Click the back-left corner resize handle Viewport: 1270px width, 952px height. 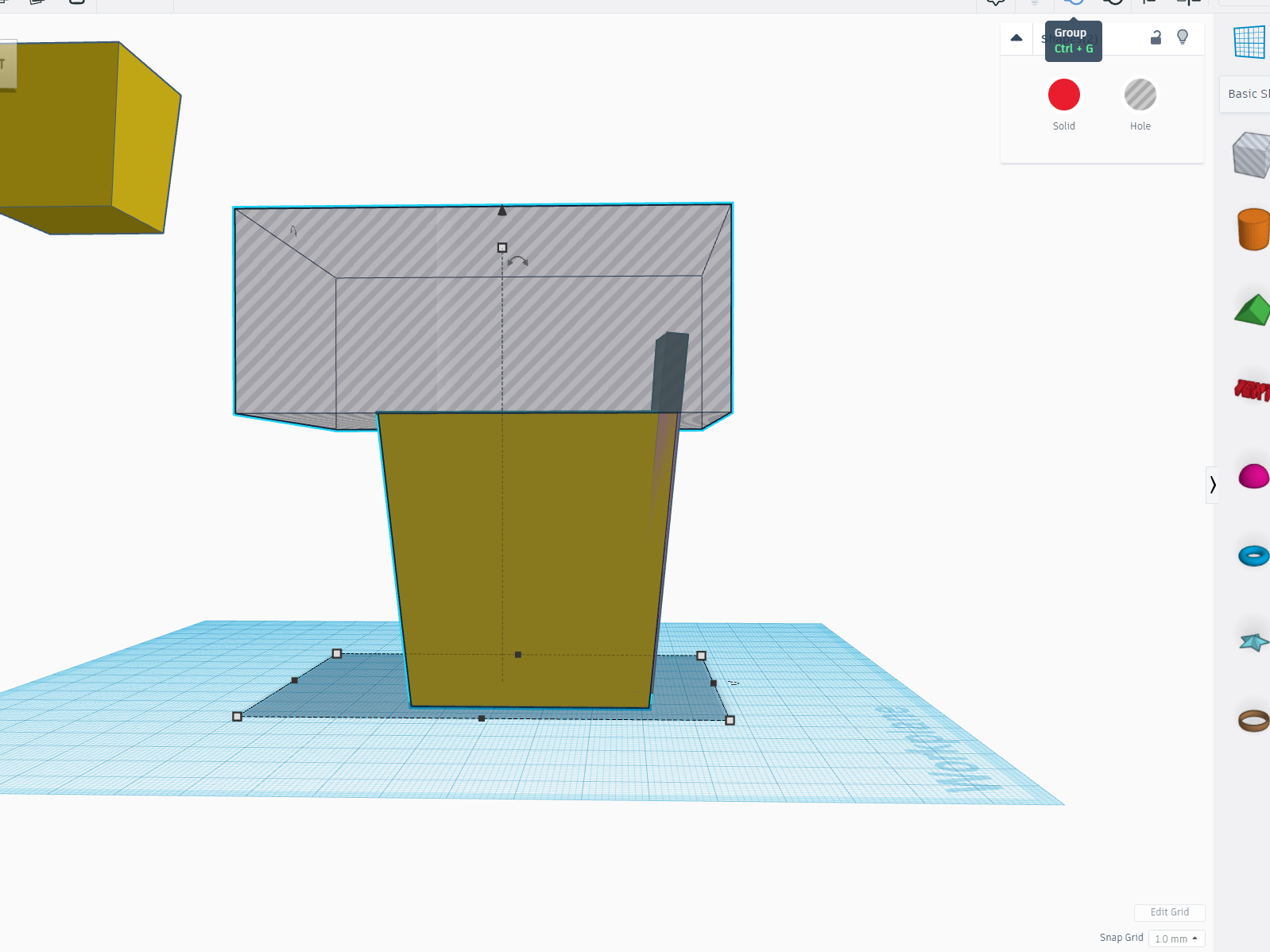click(x=337, y=654)
